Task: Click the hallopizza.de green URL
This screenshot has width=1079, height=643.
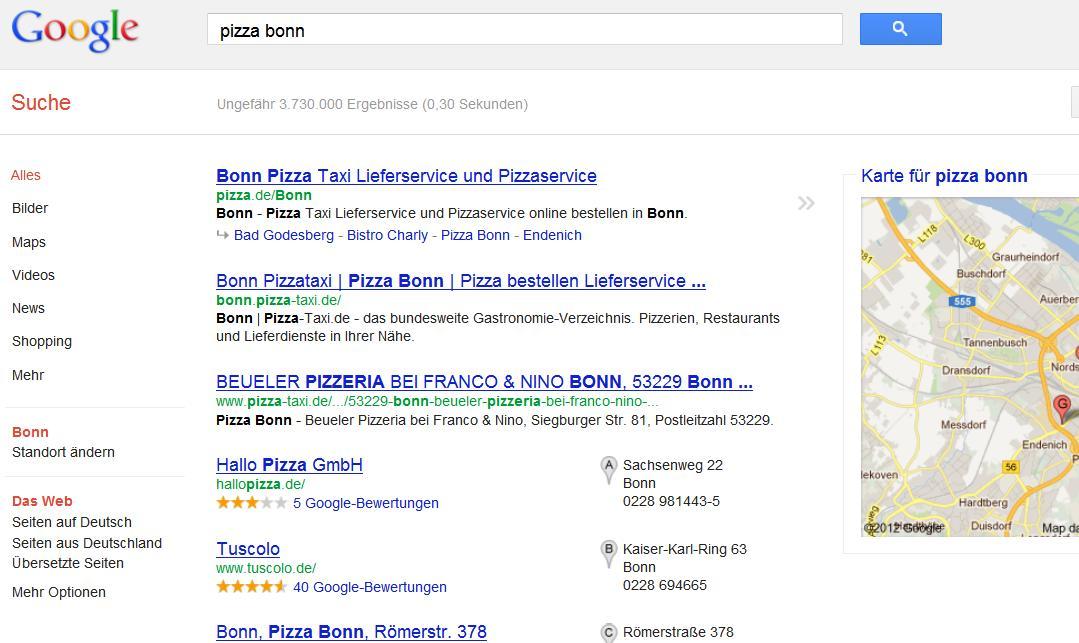Action: point(261,484)
